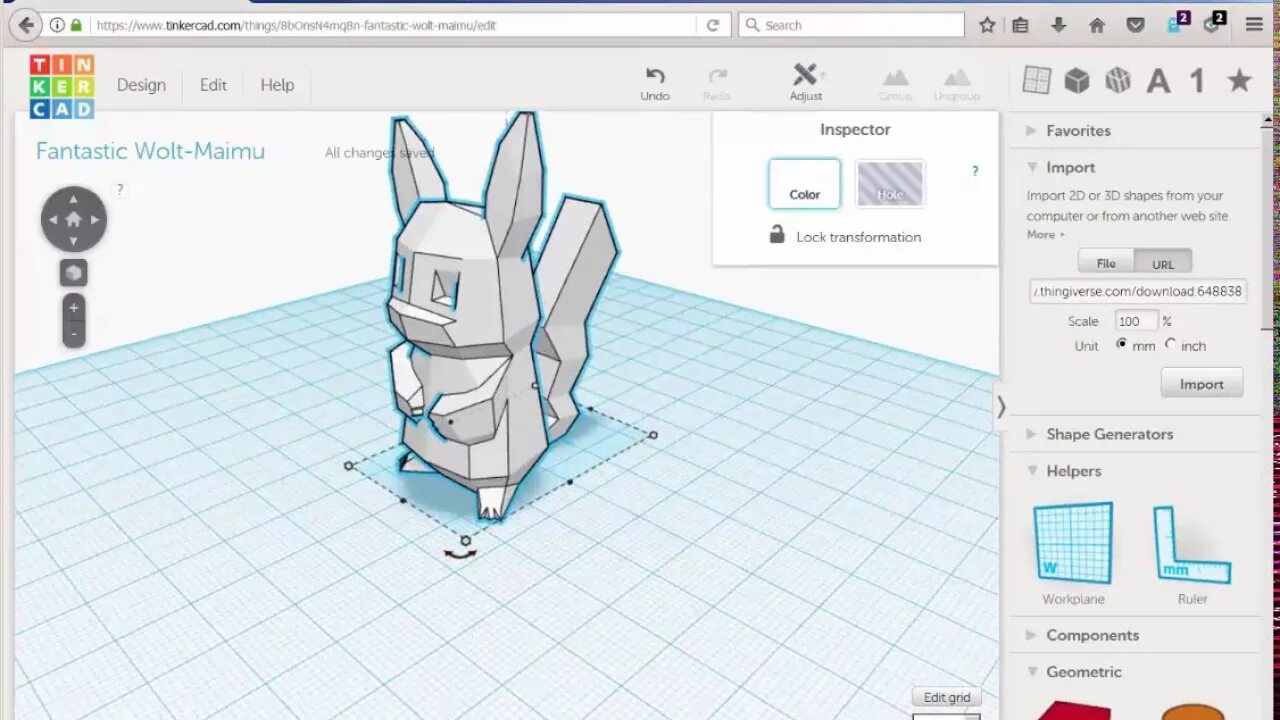Set shape to Hole in Inspector

890,184
